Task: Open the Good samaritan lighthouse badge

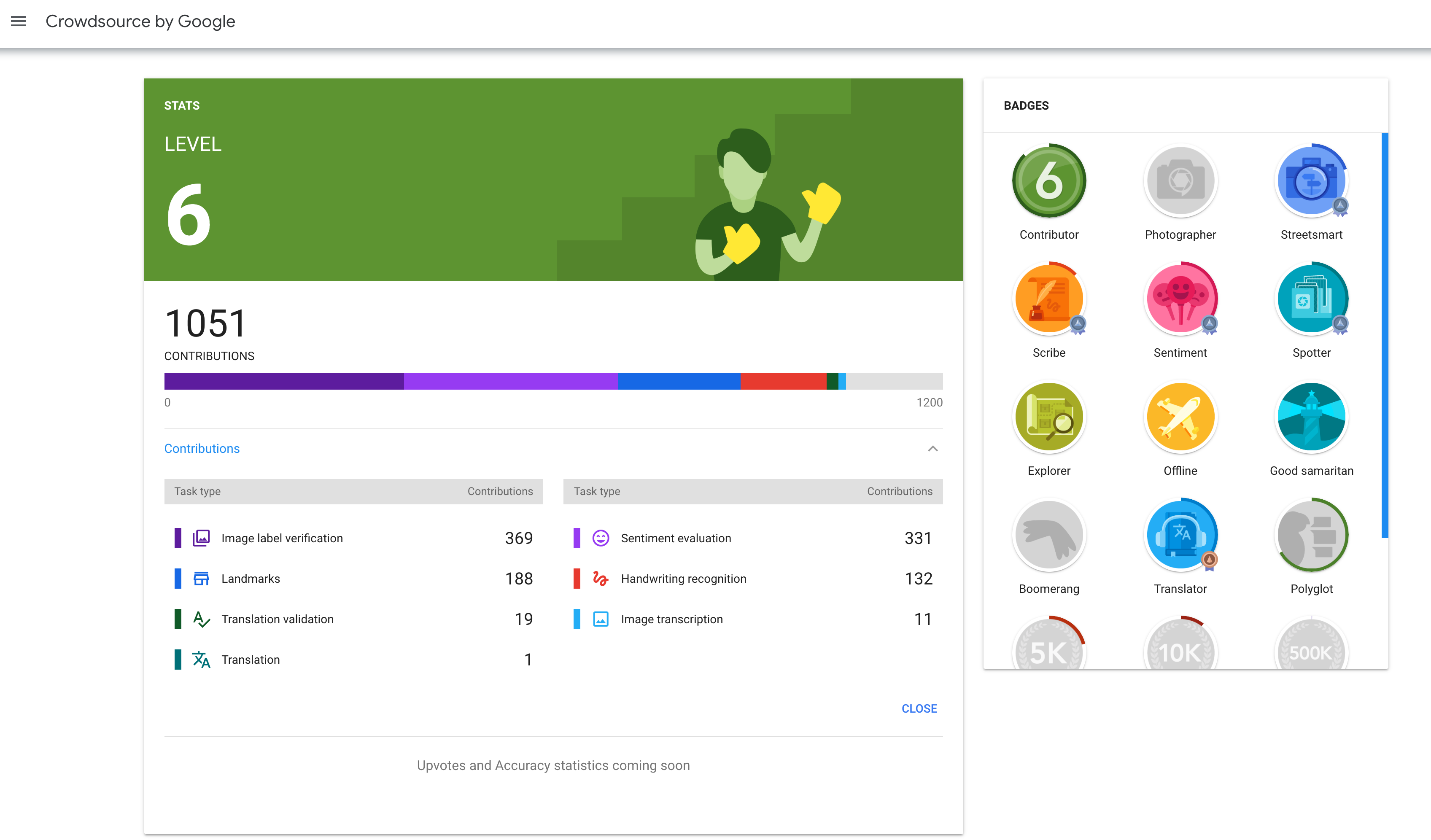Action: pos(1311,417)
